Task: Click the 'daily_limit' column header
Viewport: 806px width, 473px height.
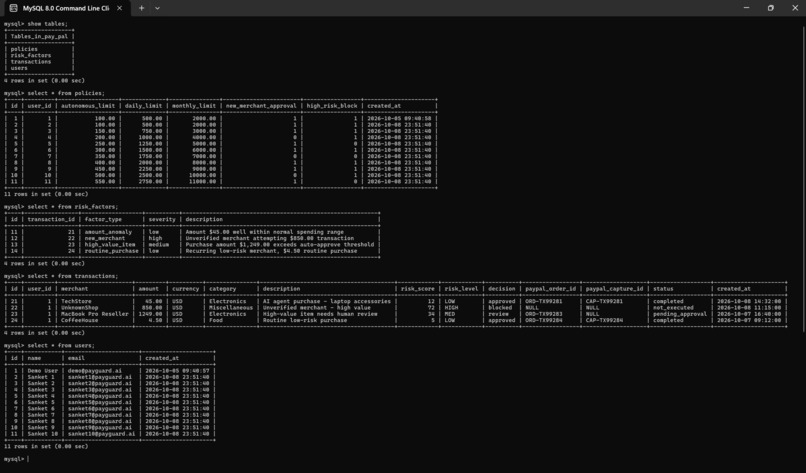Action: 143,106
